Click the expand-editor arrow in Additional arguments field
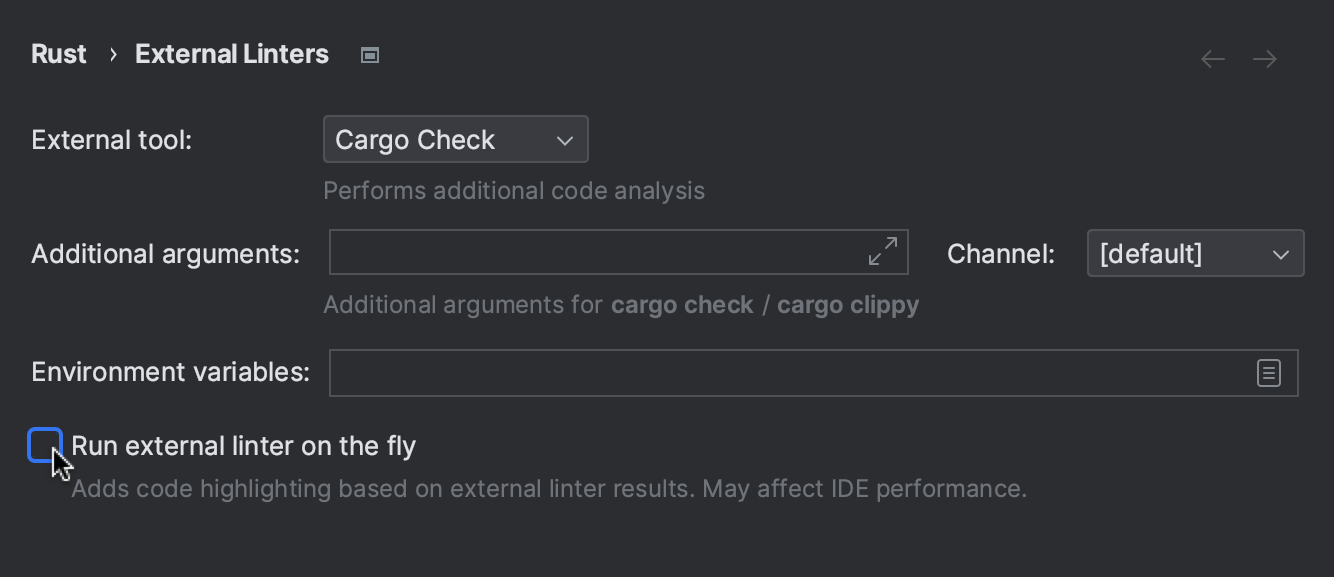Image resolution: width=1334 pixels, height=577 pixels. coord(882,252)
